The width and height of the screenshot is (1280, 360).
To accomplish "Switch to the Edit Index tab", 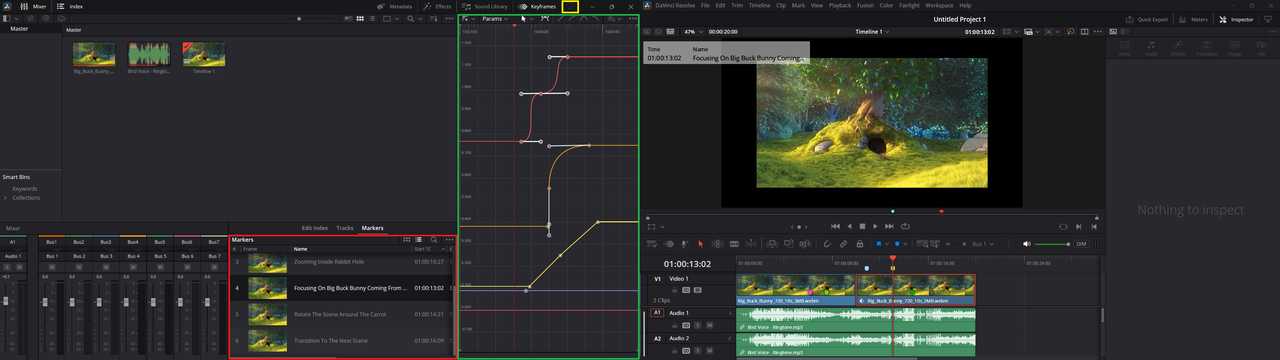I will pos(315,228).
